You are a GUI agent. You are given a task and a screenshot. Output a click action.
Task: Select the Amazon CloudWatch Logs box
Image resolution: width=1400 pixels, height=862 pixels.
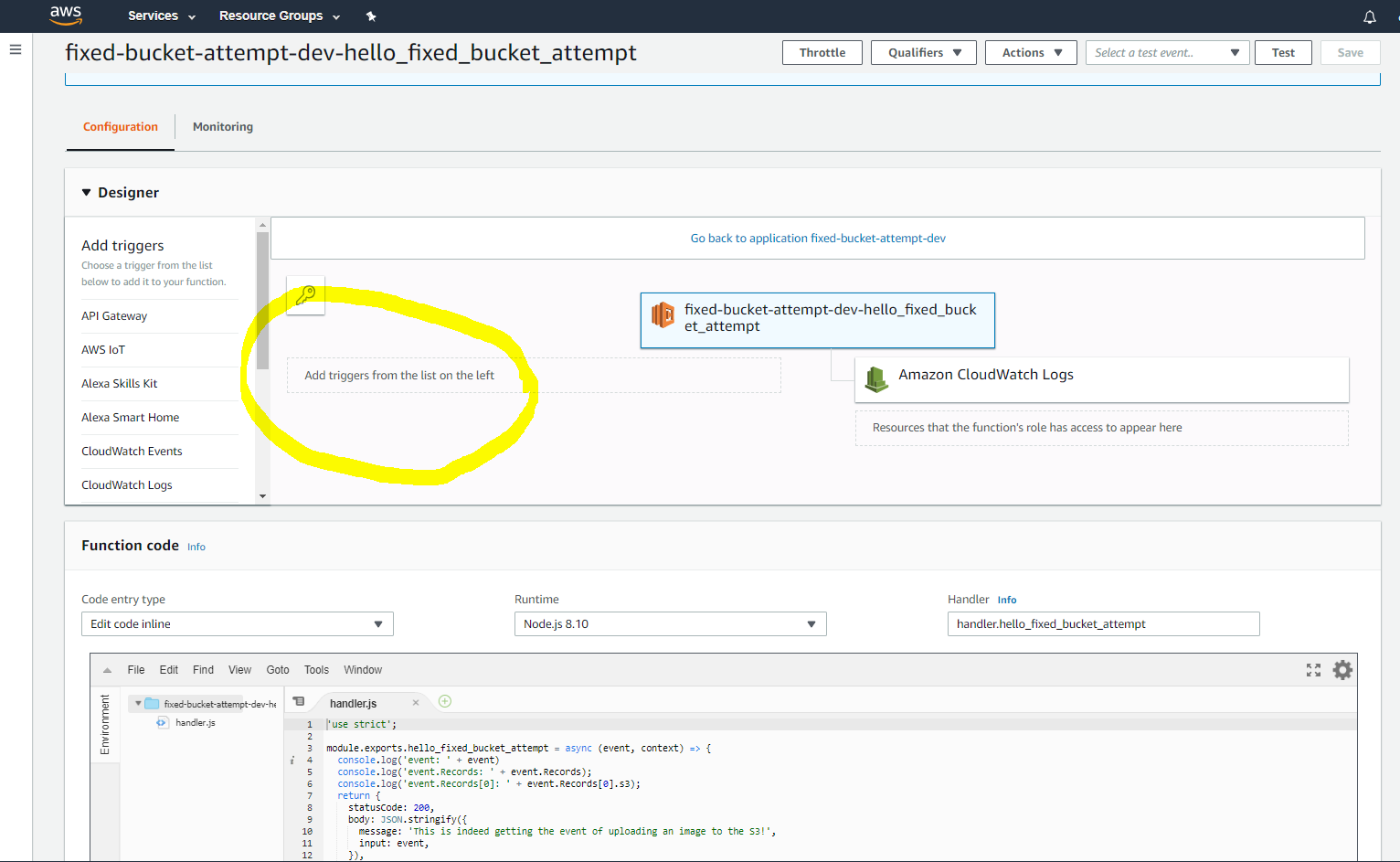(x=1102, y=378)
